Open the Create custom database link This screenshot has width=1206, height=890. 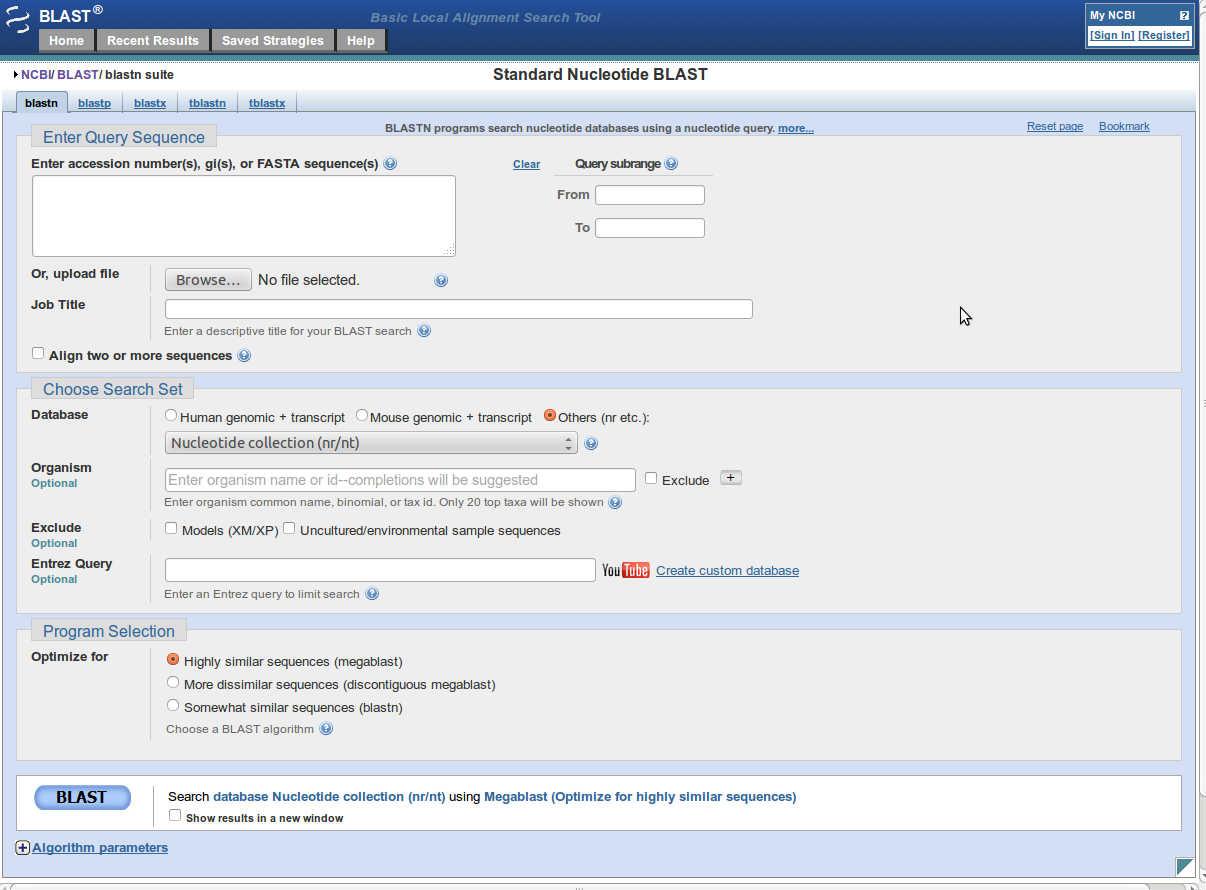pos(728,571)
